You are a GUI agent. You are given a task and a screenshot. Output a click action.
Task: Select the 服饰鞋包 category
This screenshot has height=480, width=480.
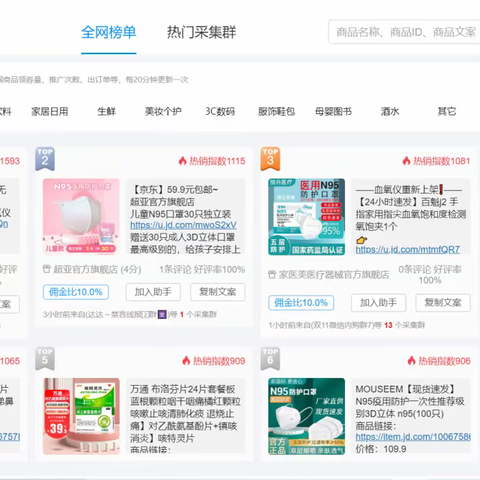click(x=277, y=111)
